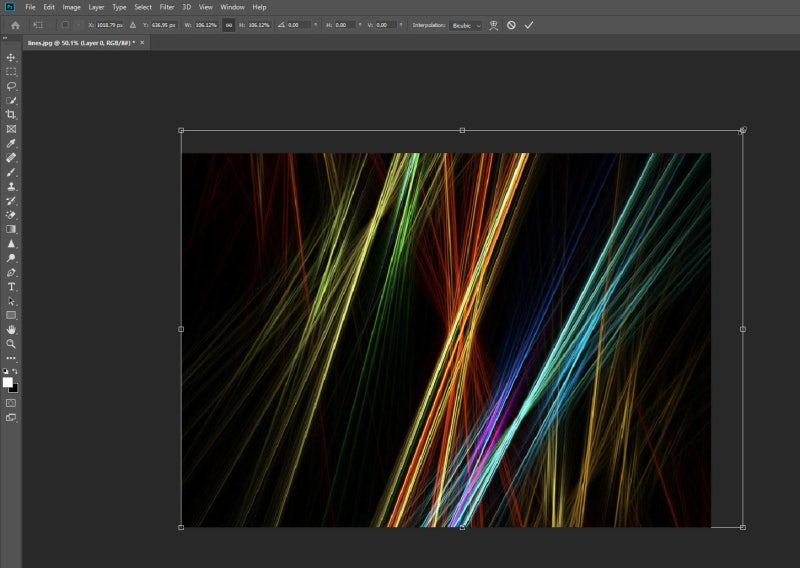The height and width of the screenshot is (568, 800).
Task: Open the File menu
Action: pos(30,7)
